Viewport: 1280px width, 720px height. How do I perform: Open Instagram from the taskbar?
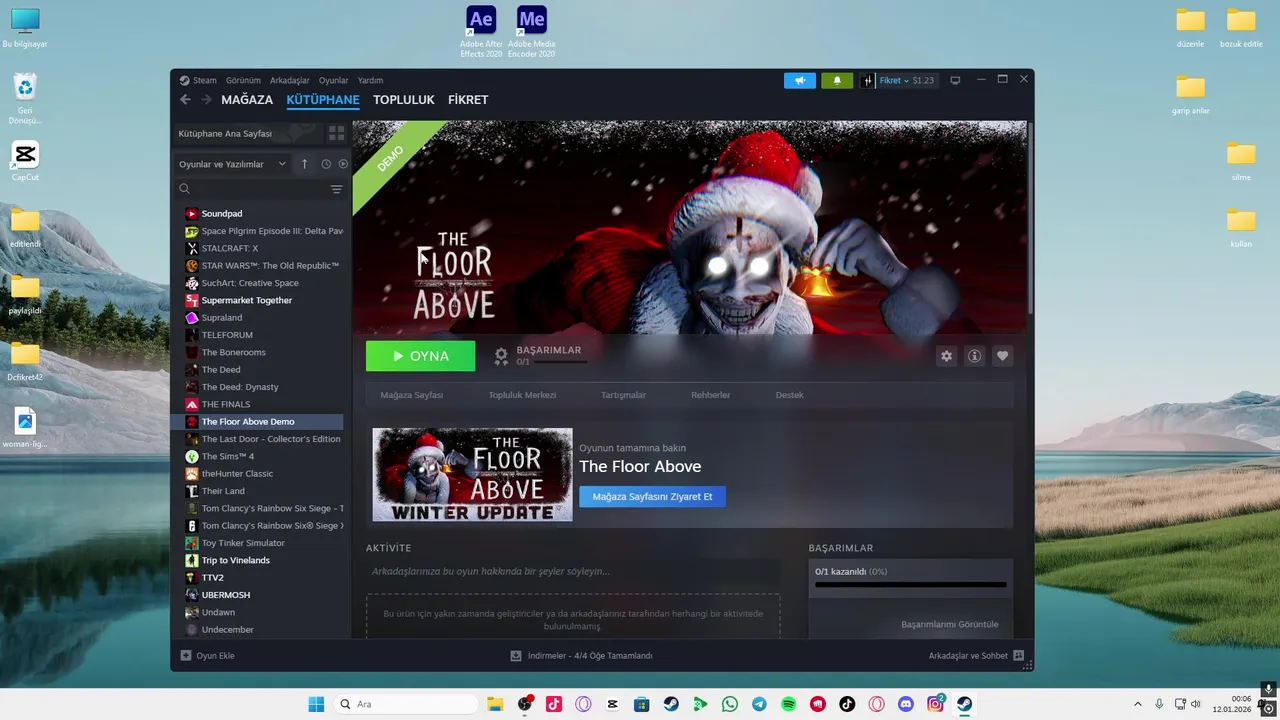click(935, 704)
